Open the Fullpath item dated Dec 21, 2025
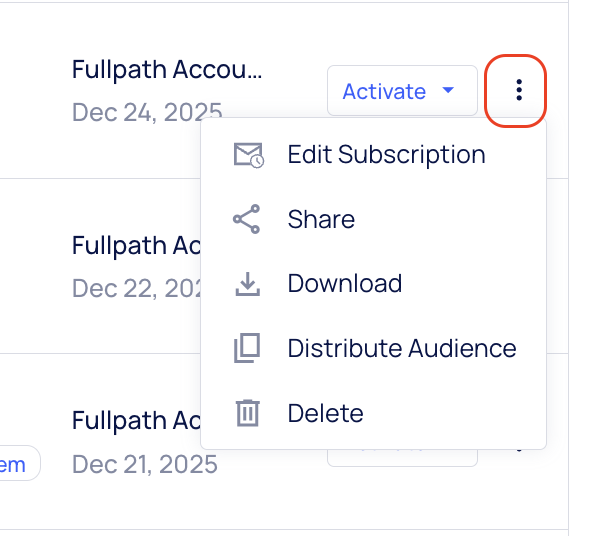 tap(135, 421)
